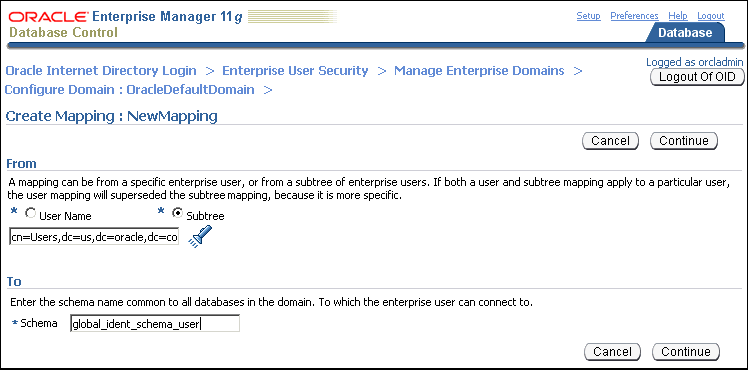This screenshot has height=370, width=748.
Task: Open the Help link
Action: coord(678,16)
